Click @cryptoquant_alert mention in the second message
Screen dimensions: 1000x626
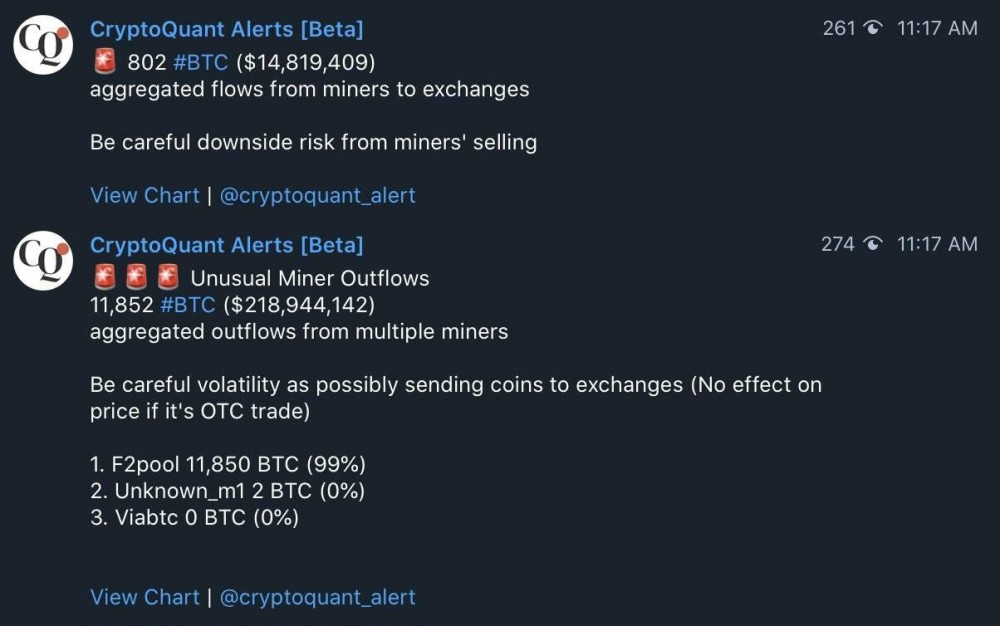(x=317, y=597)
